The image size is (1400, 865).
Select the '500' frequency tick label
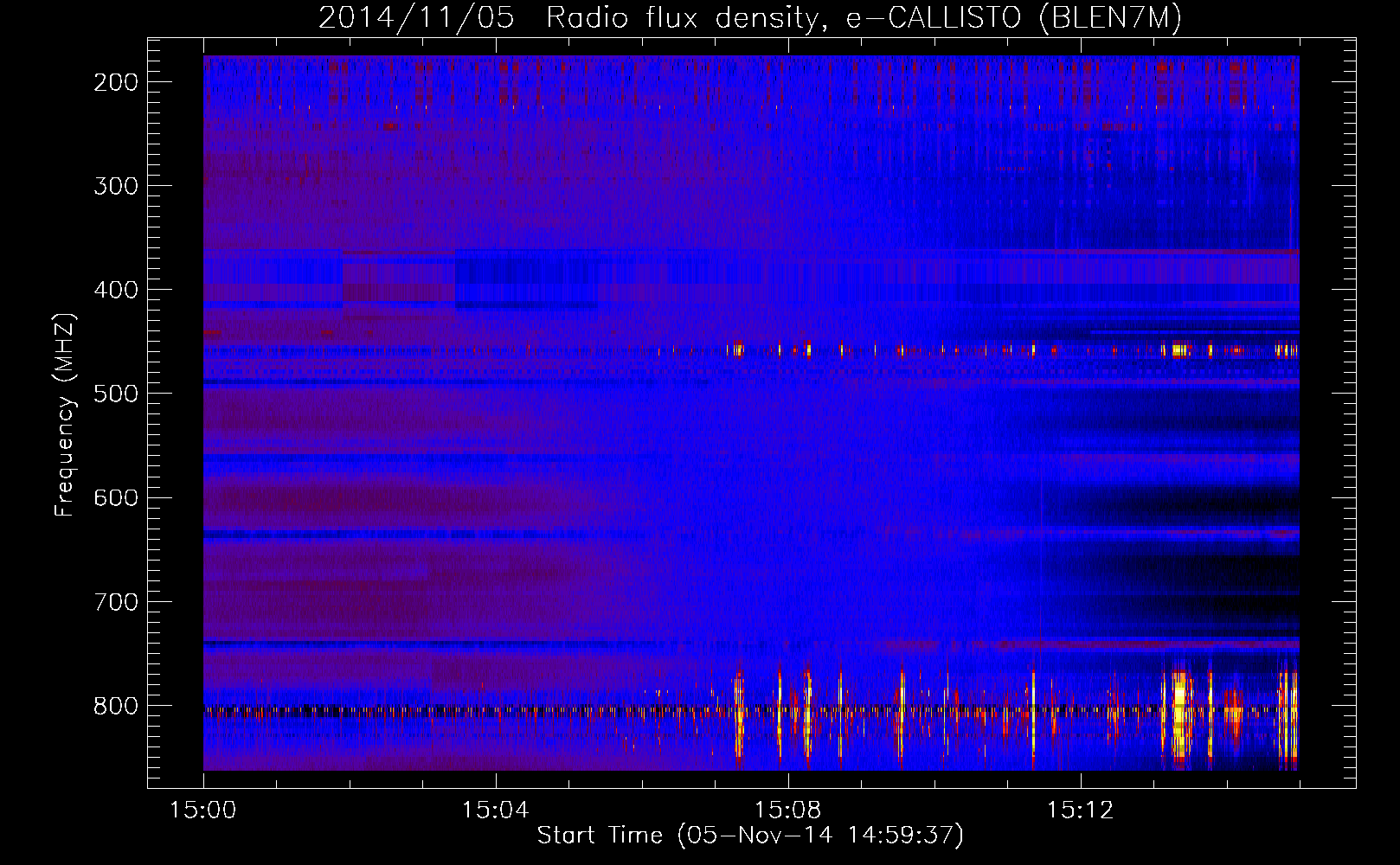[116, 394]
